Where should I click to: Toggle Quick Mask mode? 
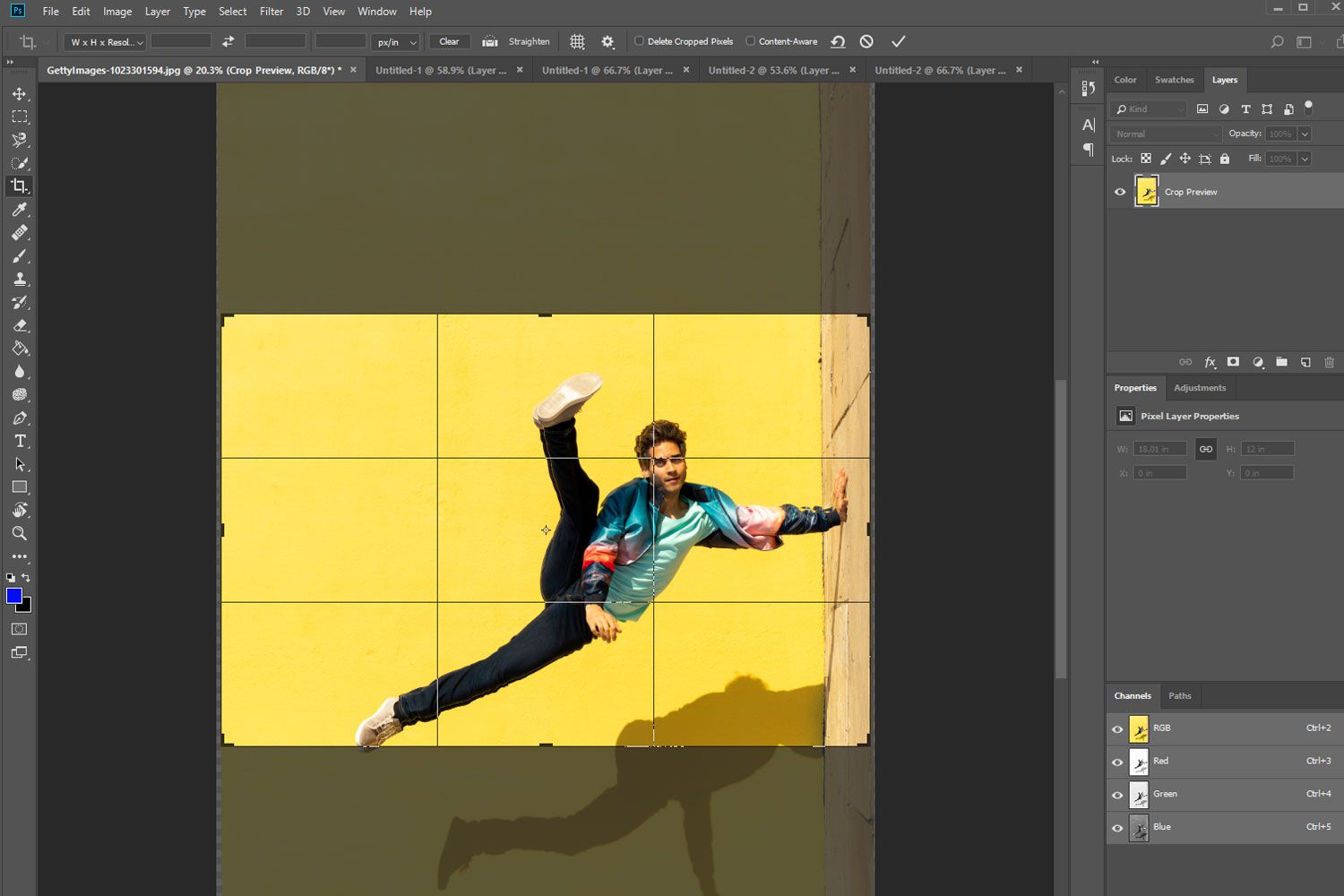coord(19,629)
